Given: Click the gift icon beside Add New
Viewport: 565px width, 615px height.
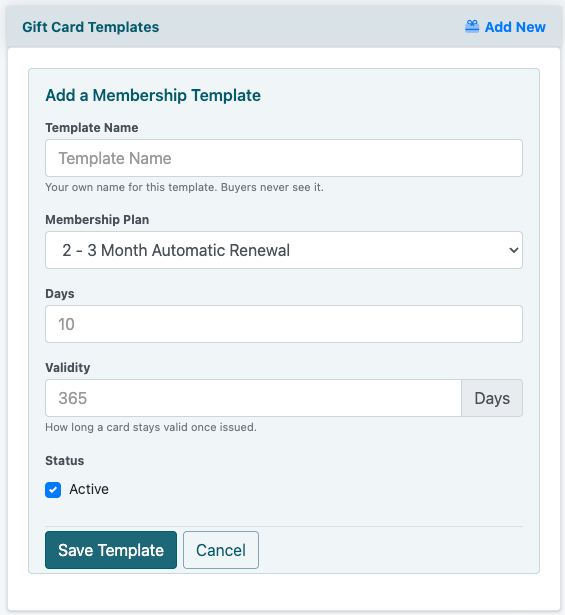Looking at the screenshot, I should (472, 27).
